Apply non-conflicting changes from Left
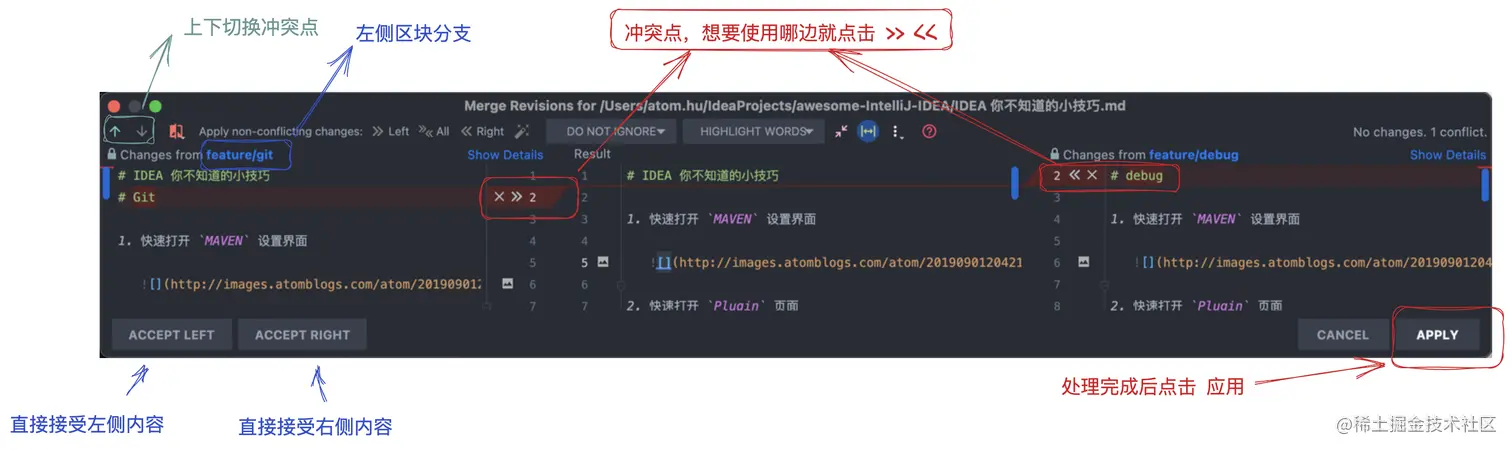The height and width of the screenshot is (450, 1512). tap(391, 131)
